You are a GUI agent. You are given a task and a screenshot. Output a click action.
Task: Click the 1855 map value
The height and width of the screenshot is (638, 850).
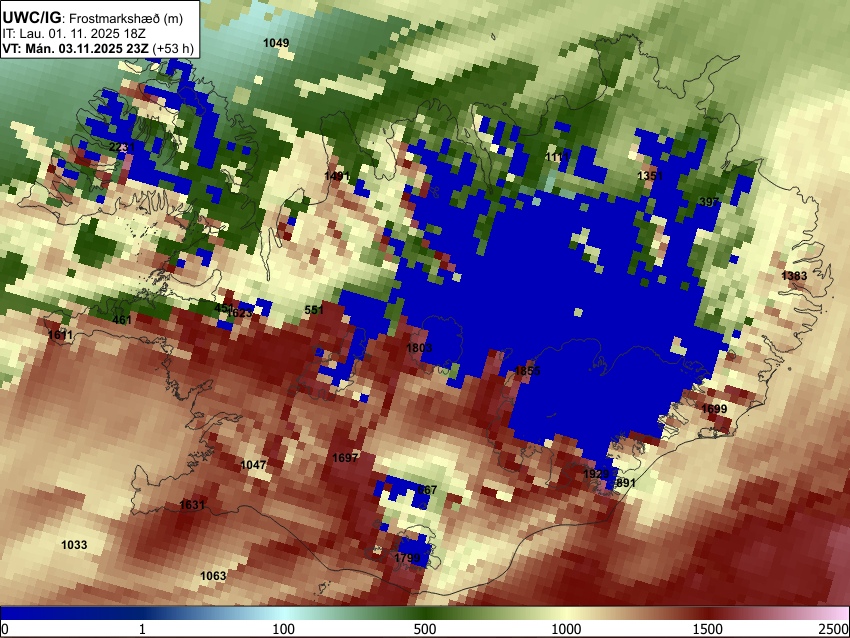click(527, 371)
